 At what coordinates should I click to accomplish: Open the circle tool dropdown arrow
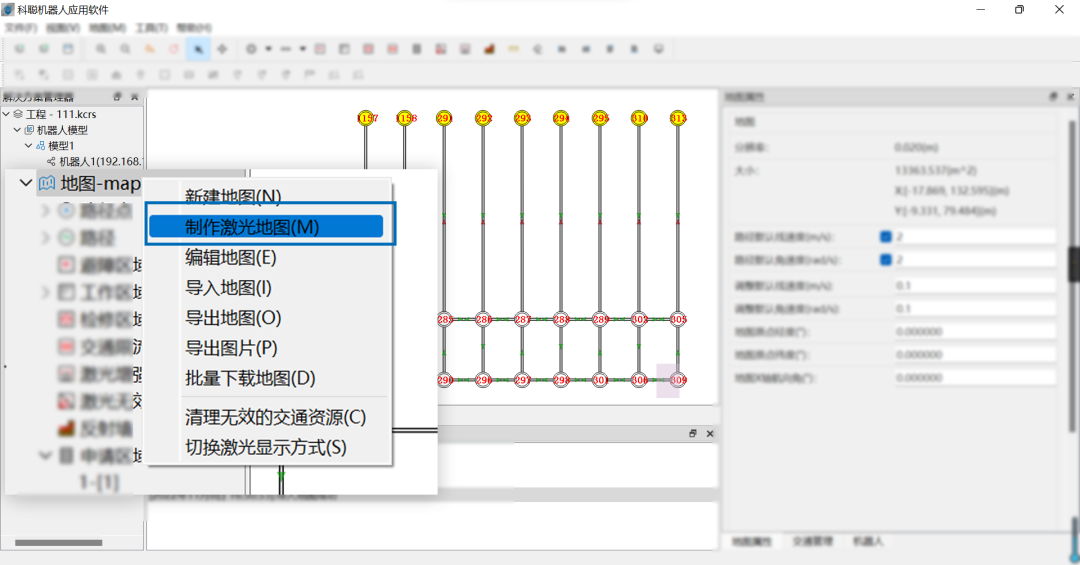point(267,48)
